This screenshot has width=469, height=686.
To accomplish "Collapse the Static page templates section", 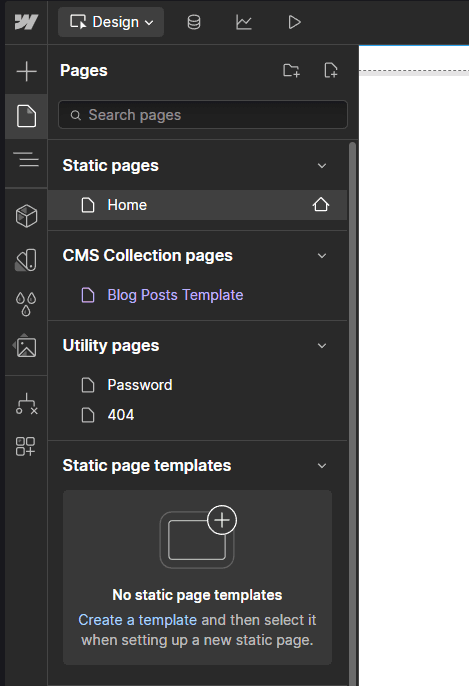I will tap(322, 466).
